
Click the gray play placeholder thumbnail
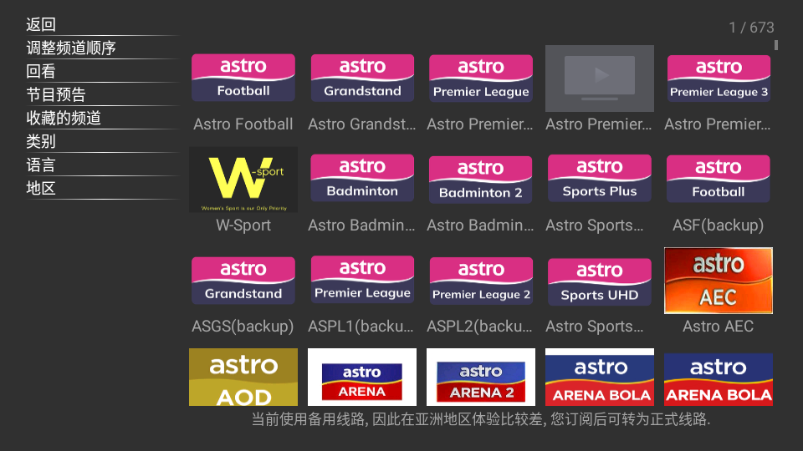pos(599,78)
